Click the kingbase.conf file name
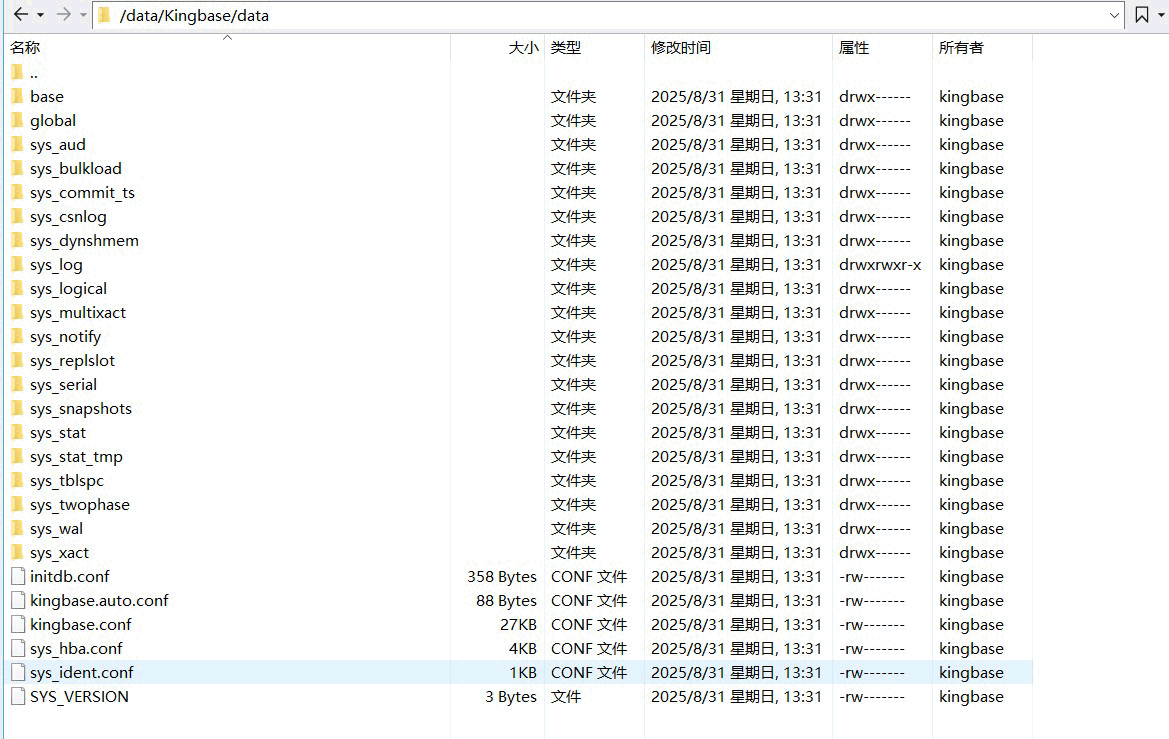This screenshot has height=739, width=1169. coord(81,624)
